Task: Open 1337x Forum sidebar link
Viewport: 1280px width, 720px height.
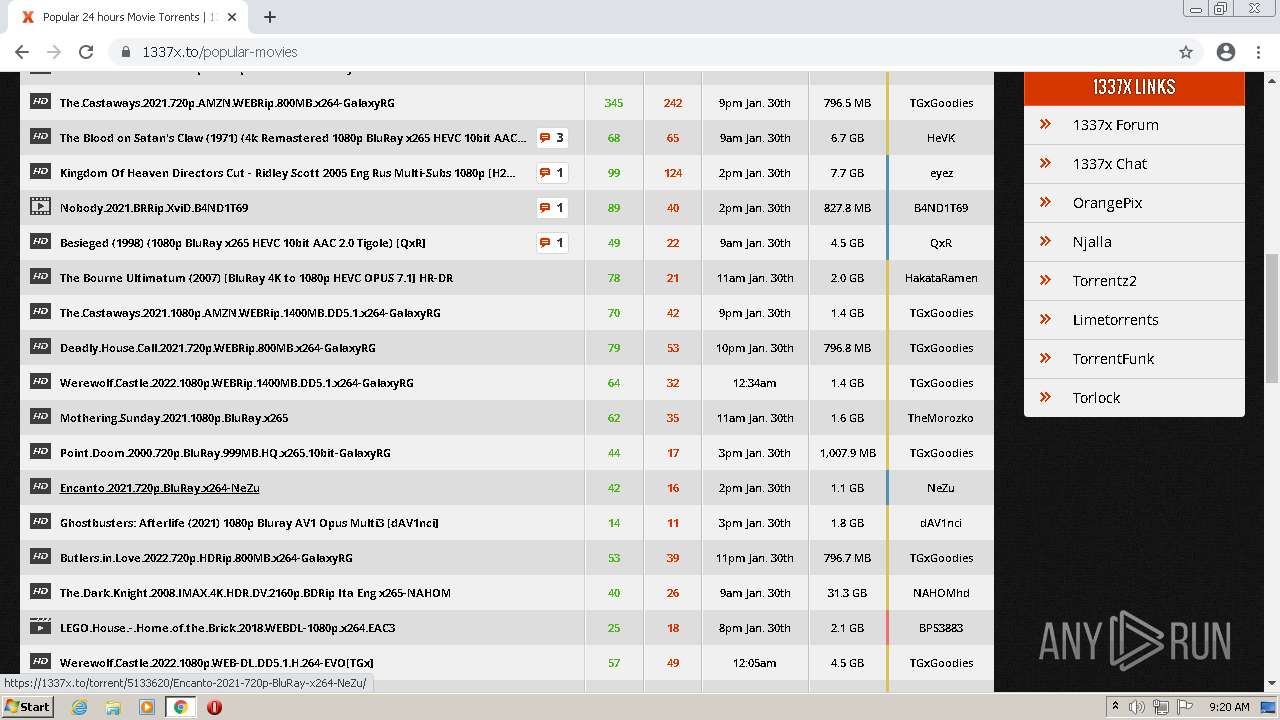Action: 1115,125
